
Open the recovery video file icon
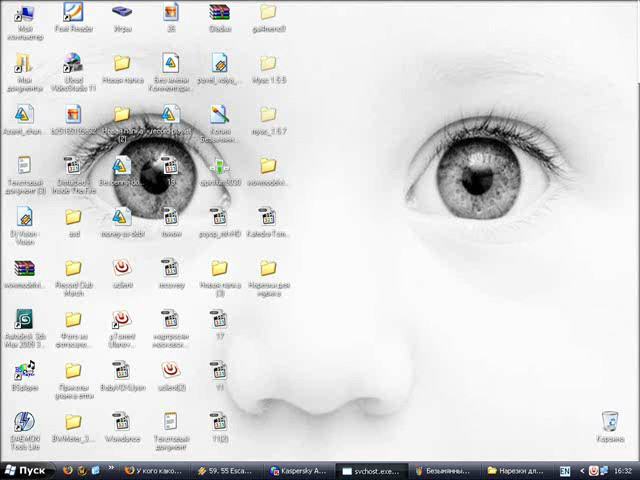click(x=170, y=269)
